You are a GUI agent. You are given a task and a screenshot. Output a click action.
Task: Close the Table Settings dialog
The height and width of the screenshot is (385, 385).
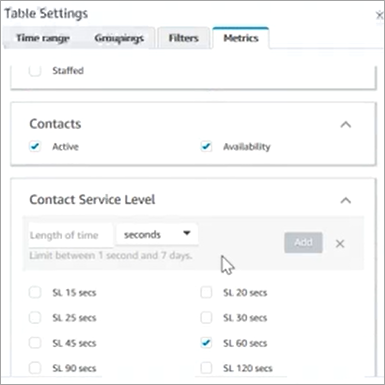coord(379,15)
